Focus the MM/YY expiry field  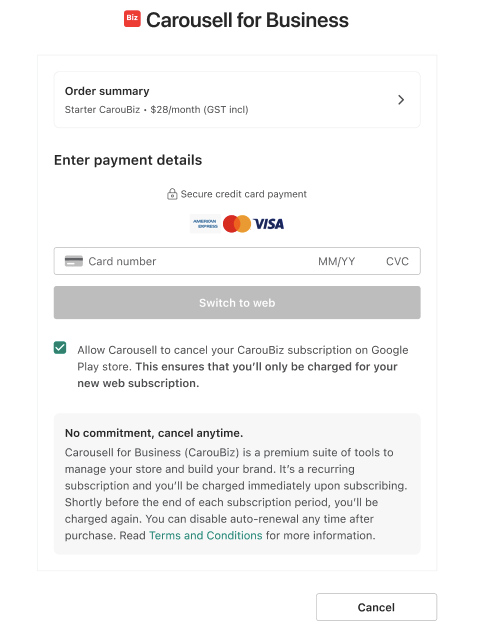(337, 261)
